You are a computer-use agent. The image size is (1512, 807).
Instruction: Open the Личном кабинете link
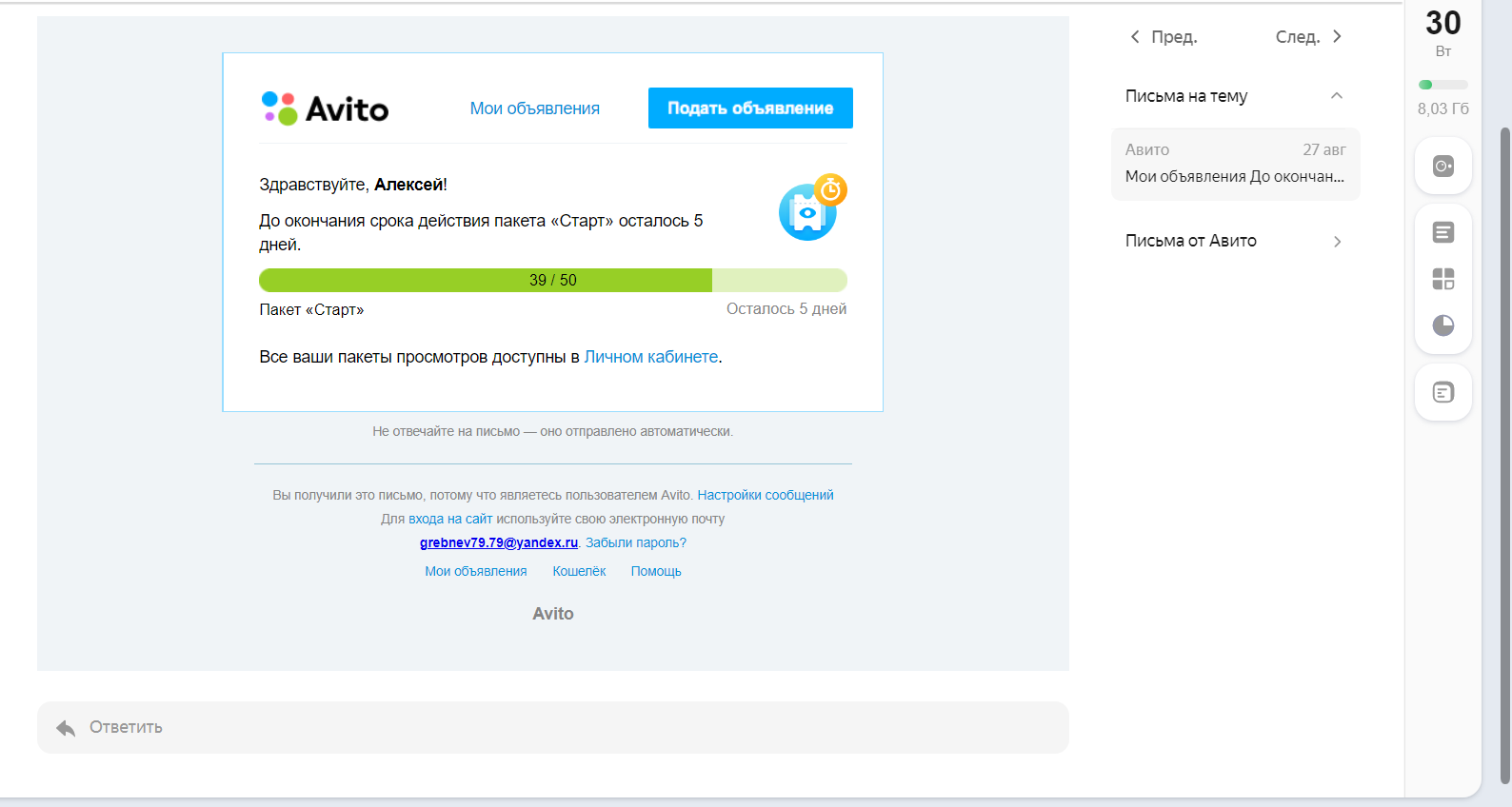651,357
